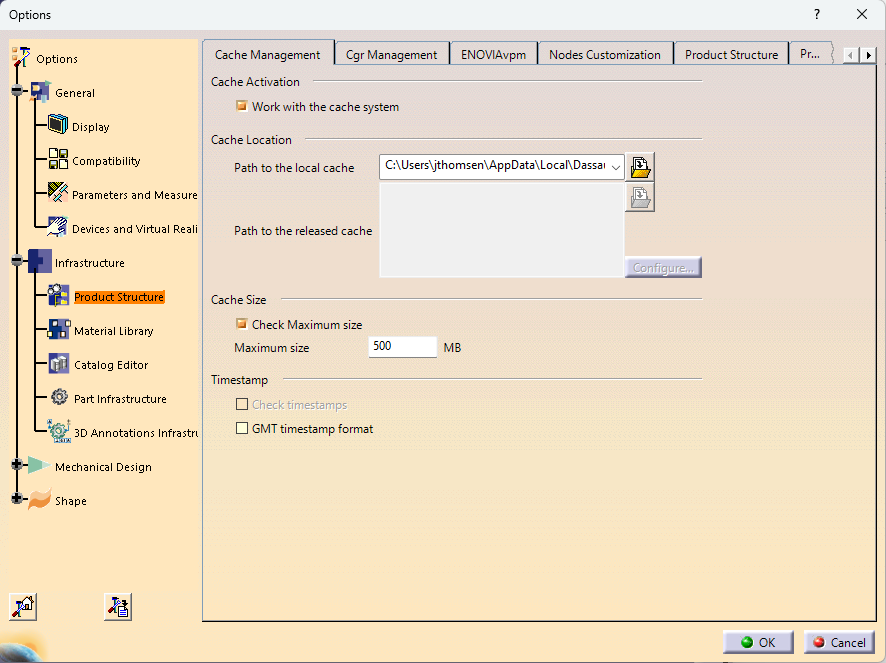Select the 3D Annotations Infrastructure icon
Screen dimensions: 886x663
coord(59,431)
